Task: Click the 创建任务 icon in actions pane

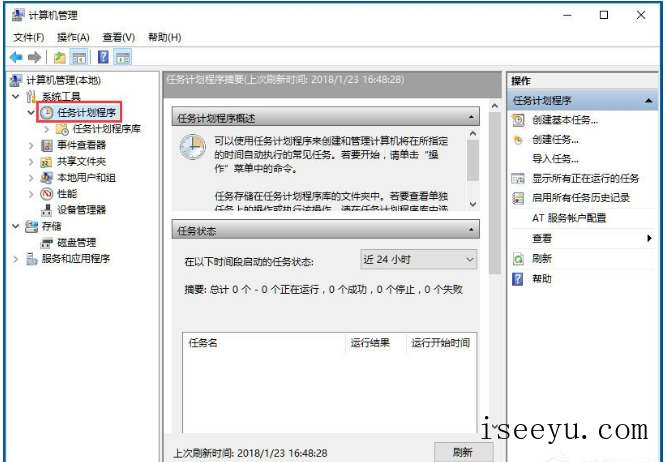Action: (x=518, y=140)
